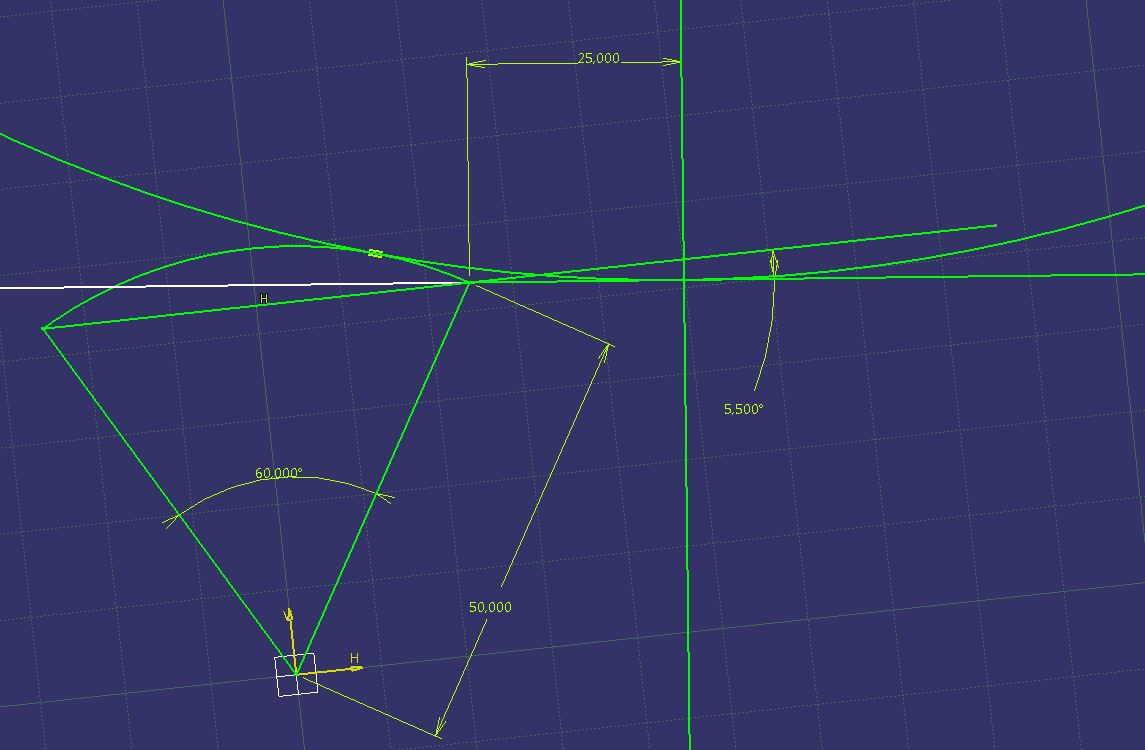Click the sketch origin axis marker
The image size is (1145, 750).
pos(296,674)
